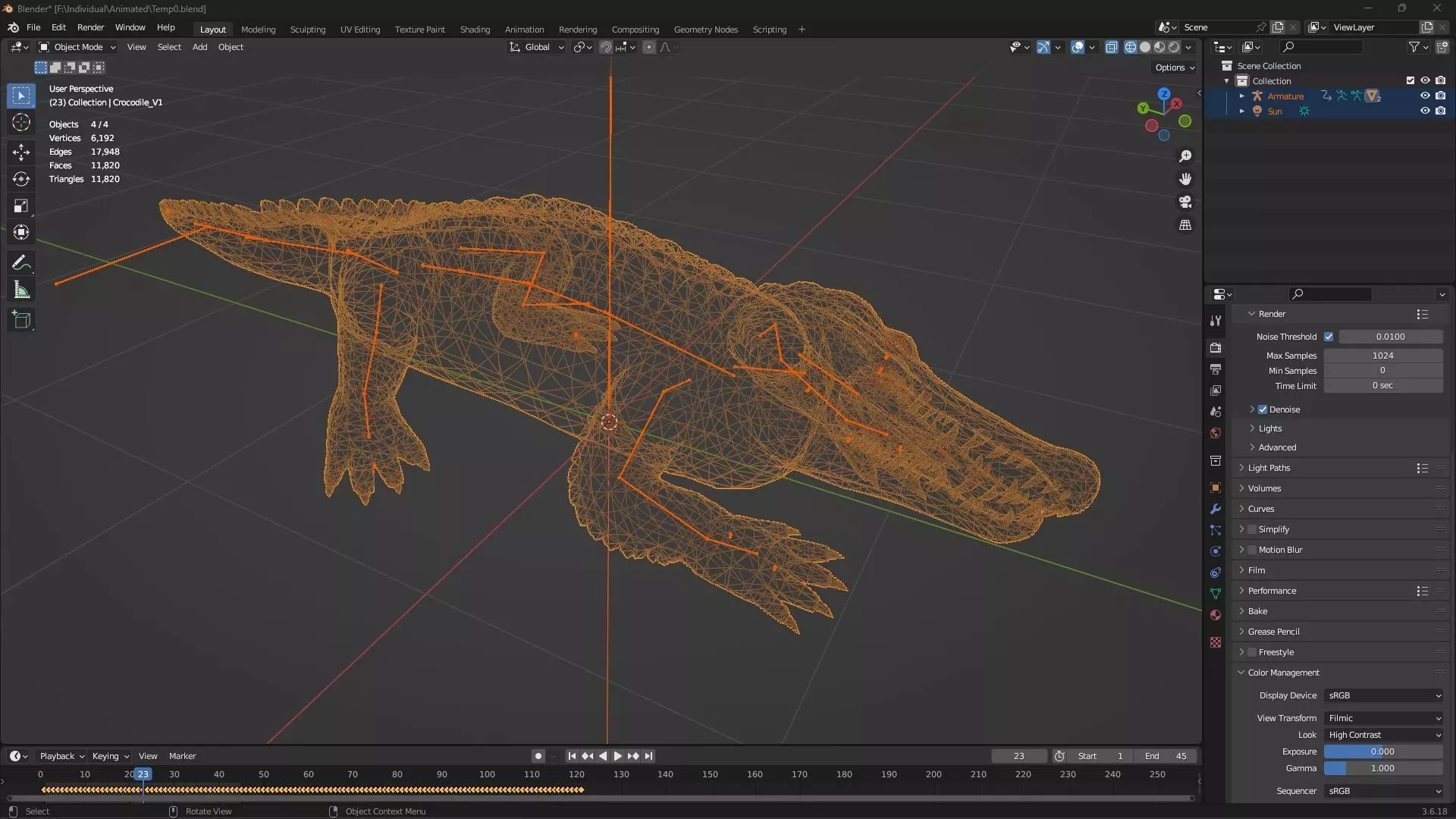Open the File menu
Image resolution: width=1456 pixels, height=819 pixels.
33,27
